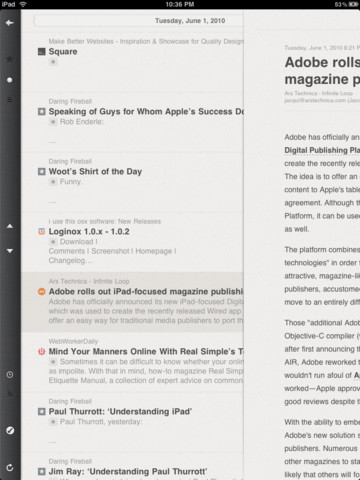Click the Loginox feed icon
The height and width of the screenshot is (480, 360).
41,232
